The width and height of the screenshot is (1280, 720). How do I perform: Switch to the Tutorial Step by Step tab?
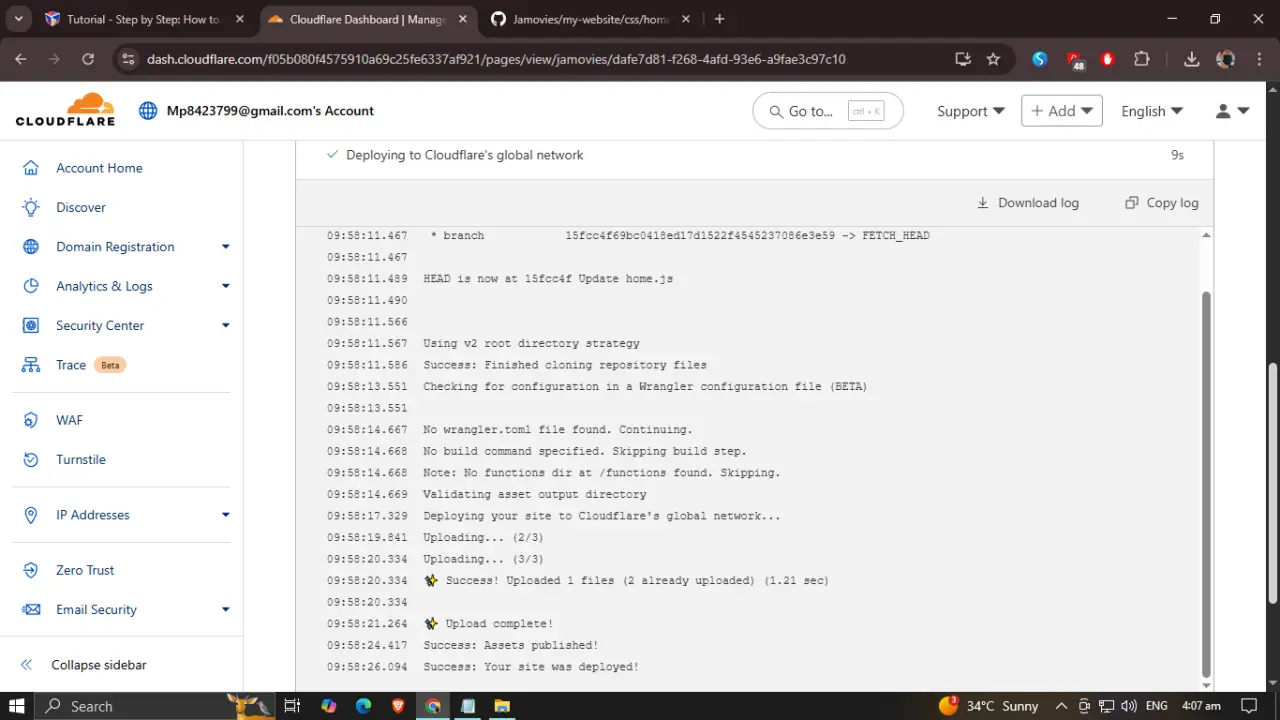pyautogui.click(x=145, y=19)
